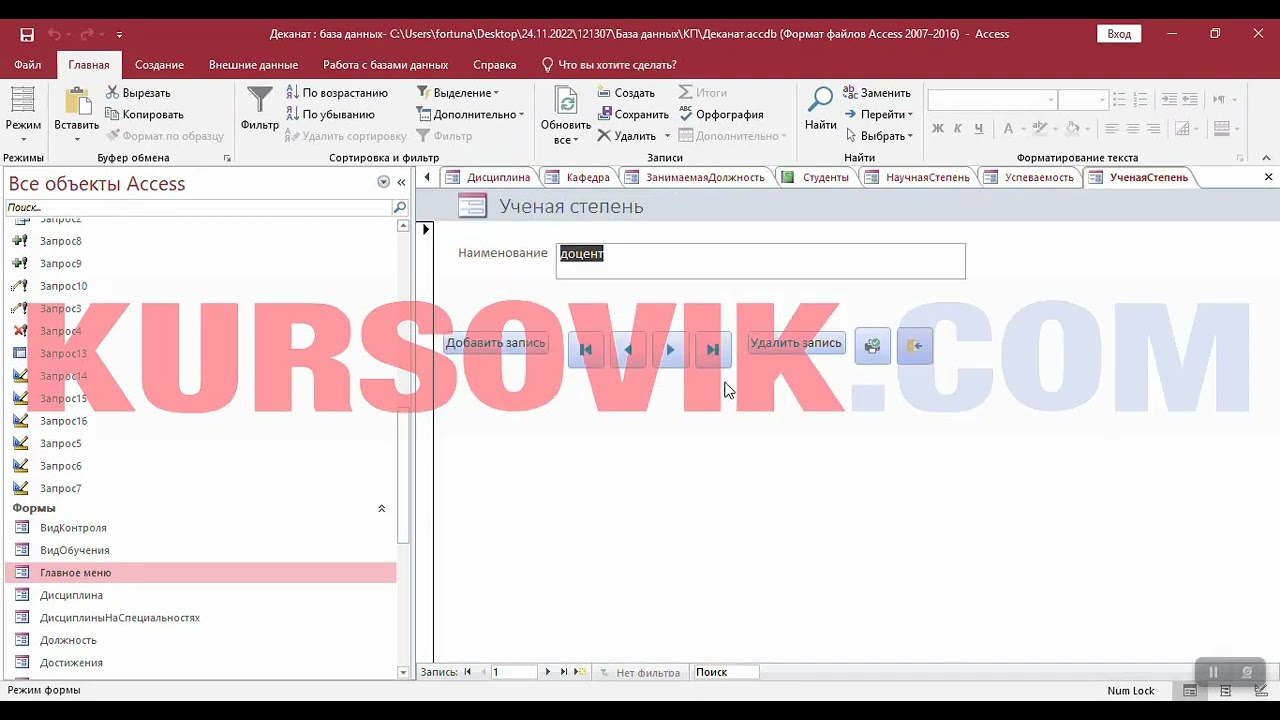The height and width of the screenshot is (720, 1280).
Task: Switch to Внешние данные ribbon tab
Action: pyautogui.click(x=253, y=65)
